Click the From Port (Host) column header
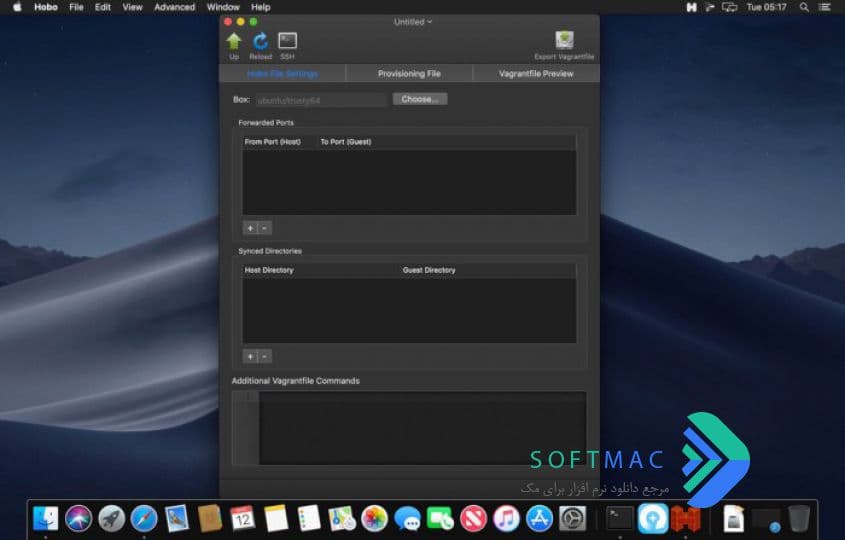845x540 pixels. [273, 142]
